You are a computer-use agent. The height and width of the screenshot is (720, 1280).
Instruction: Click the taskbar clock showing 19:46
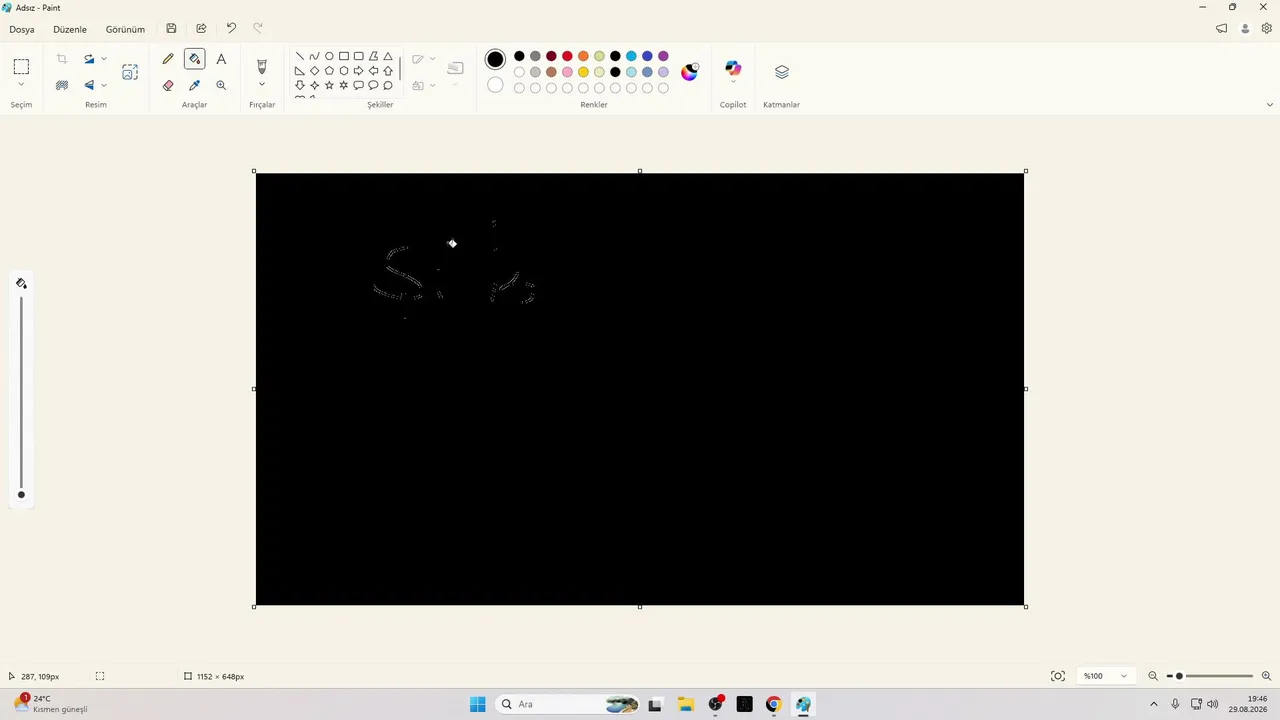(x=1247, y=704)
